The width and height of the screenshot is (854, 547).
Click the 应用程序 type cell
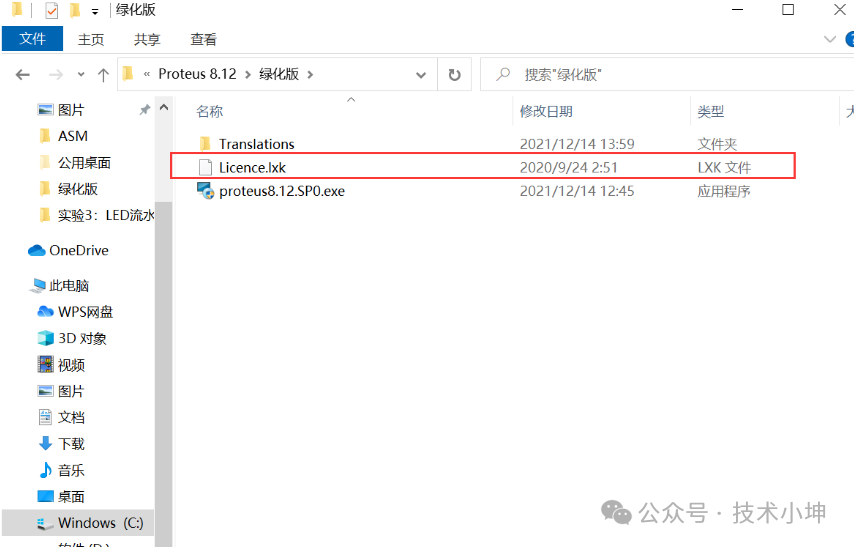click(x=724, y=191)
